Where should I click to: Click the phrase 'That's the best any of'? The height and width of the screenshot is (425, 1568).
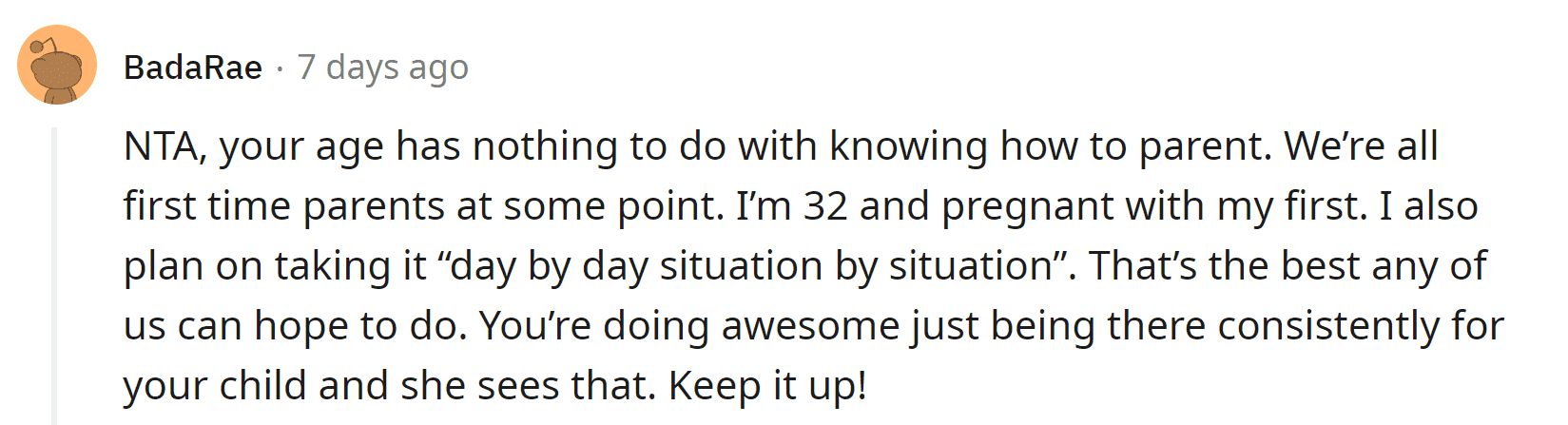coord(1287,266)
